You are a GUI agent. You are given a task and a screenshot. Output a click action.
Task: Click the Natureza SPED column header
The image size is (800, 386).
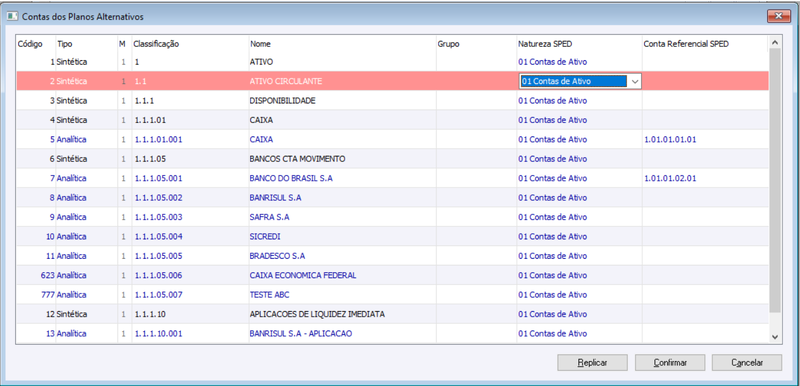point(545,44)
